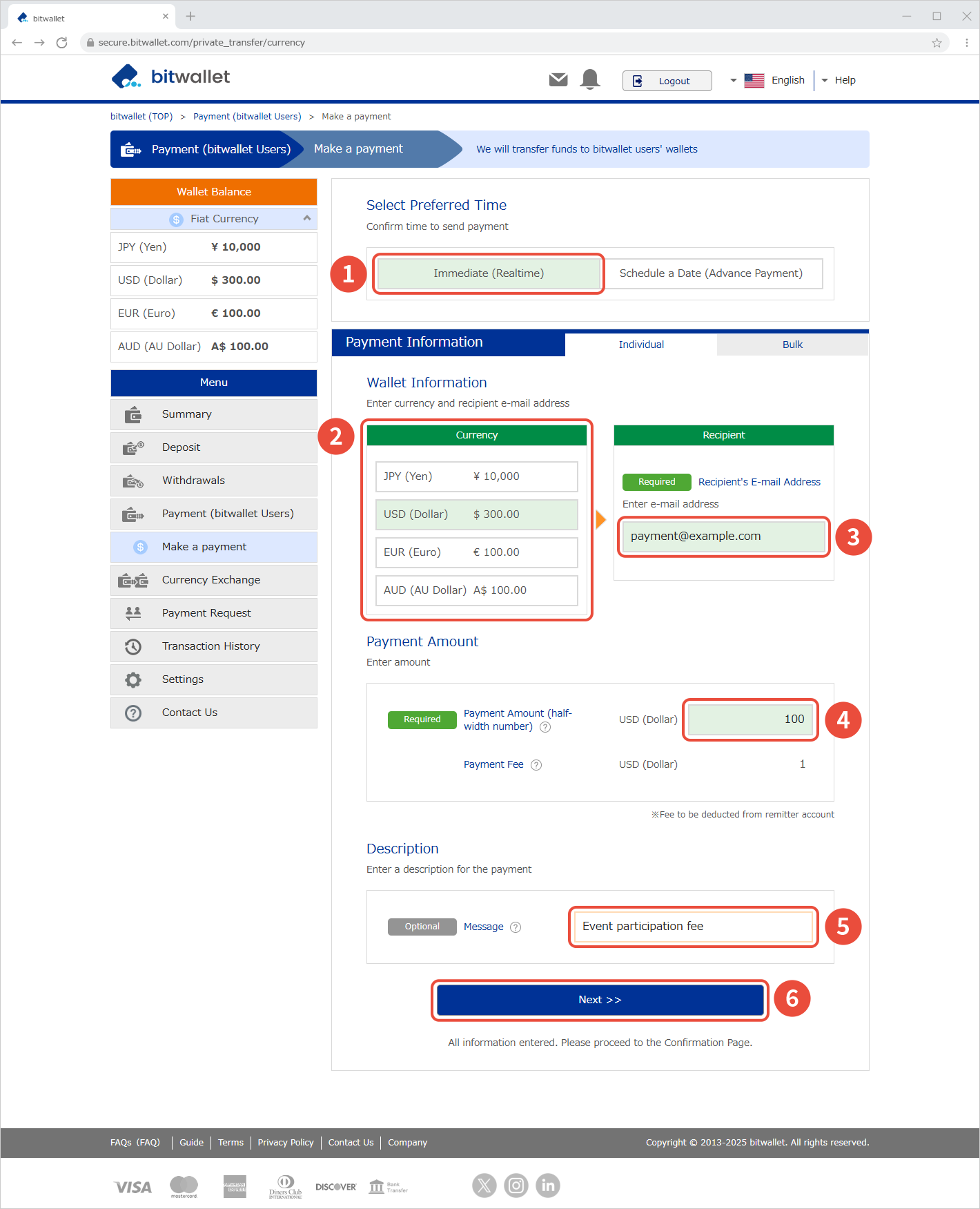Open the X social media icon
The height and width of the screenshot is (1209, 980).
click(484, 1186)
